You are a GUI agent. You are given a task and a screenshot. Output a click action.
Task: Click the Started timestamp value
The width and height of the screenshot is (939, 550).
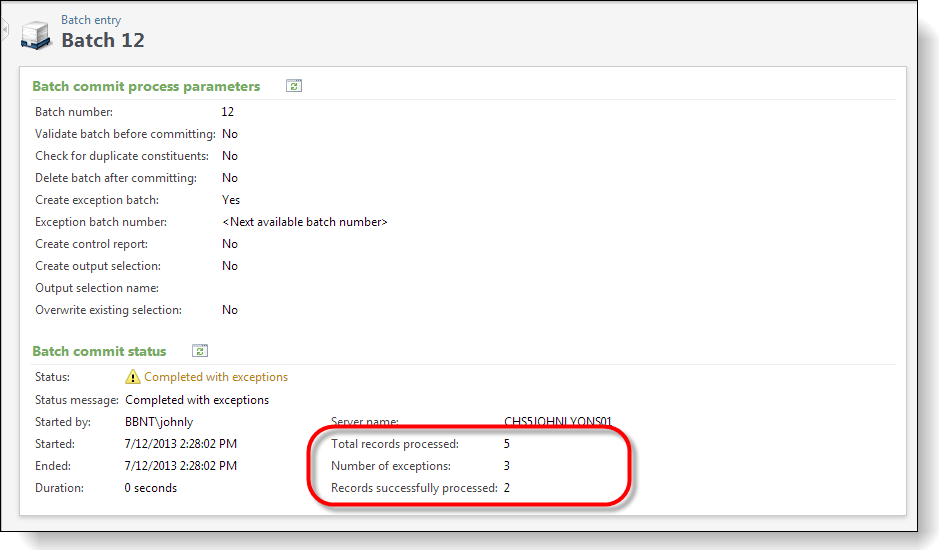tap(181, 444)
